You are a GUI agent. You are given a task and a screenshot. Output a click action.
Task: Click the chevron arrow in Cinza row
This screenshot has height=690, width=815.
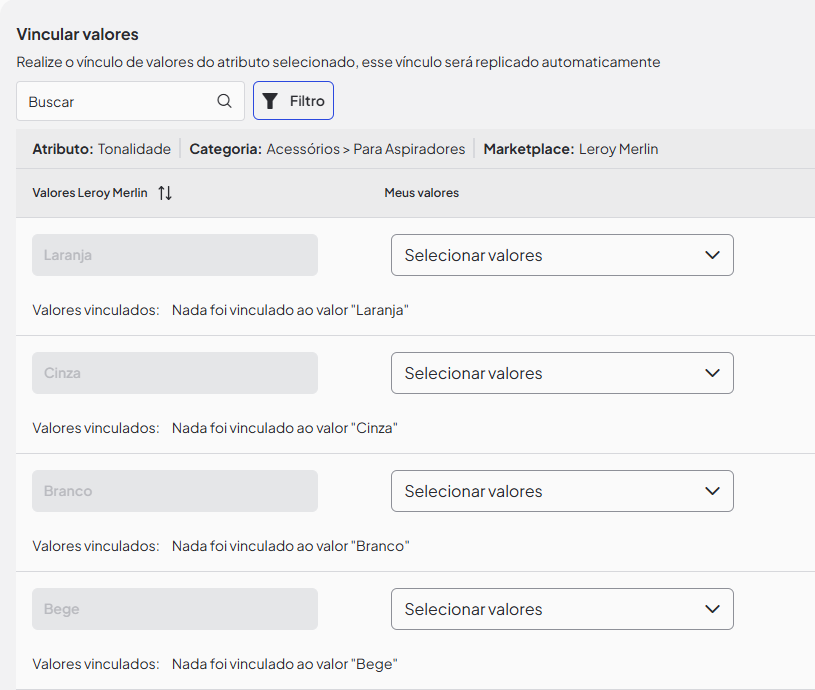pyautogui.click(x=712, y=373)
